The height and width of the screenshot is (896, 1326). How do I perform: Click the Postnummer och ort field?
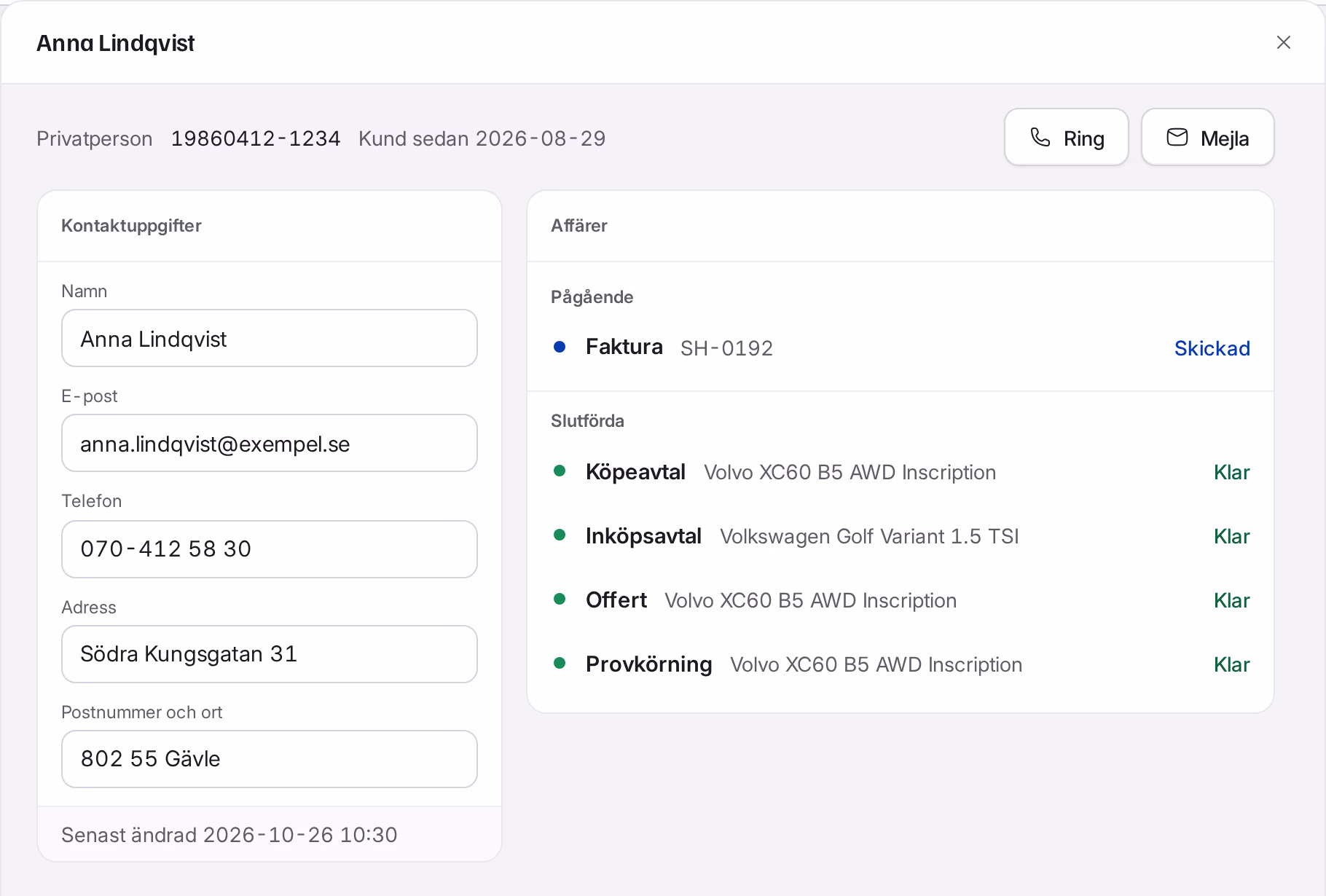click(270, 759)
